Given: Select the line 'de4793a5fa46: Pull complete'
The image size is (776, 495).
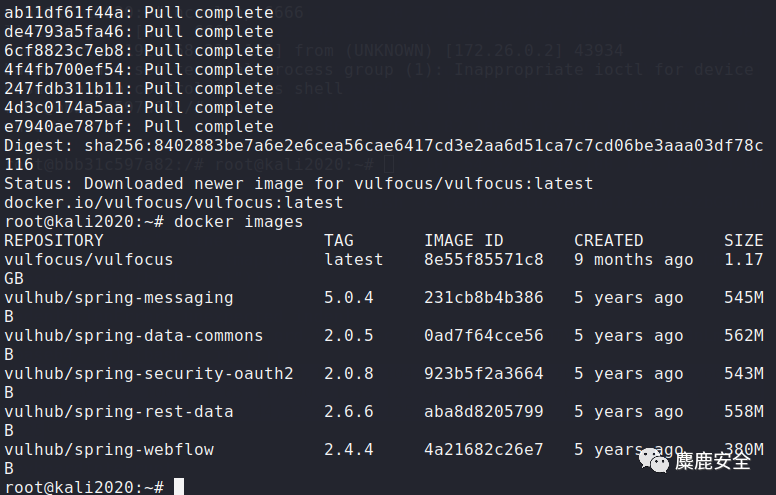Looking at the screenshot, I should (139, 31).
